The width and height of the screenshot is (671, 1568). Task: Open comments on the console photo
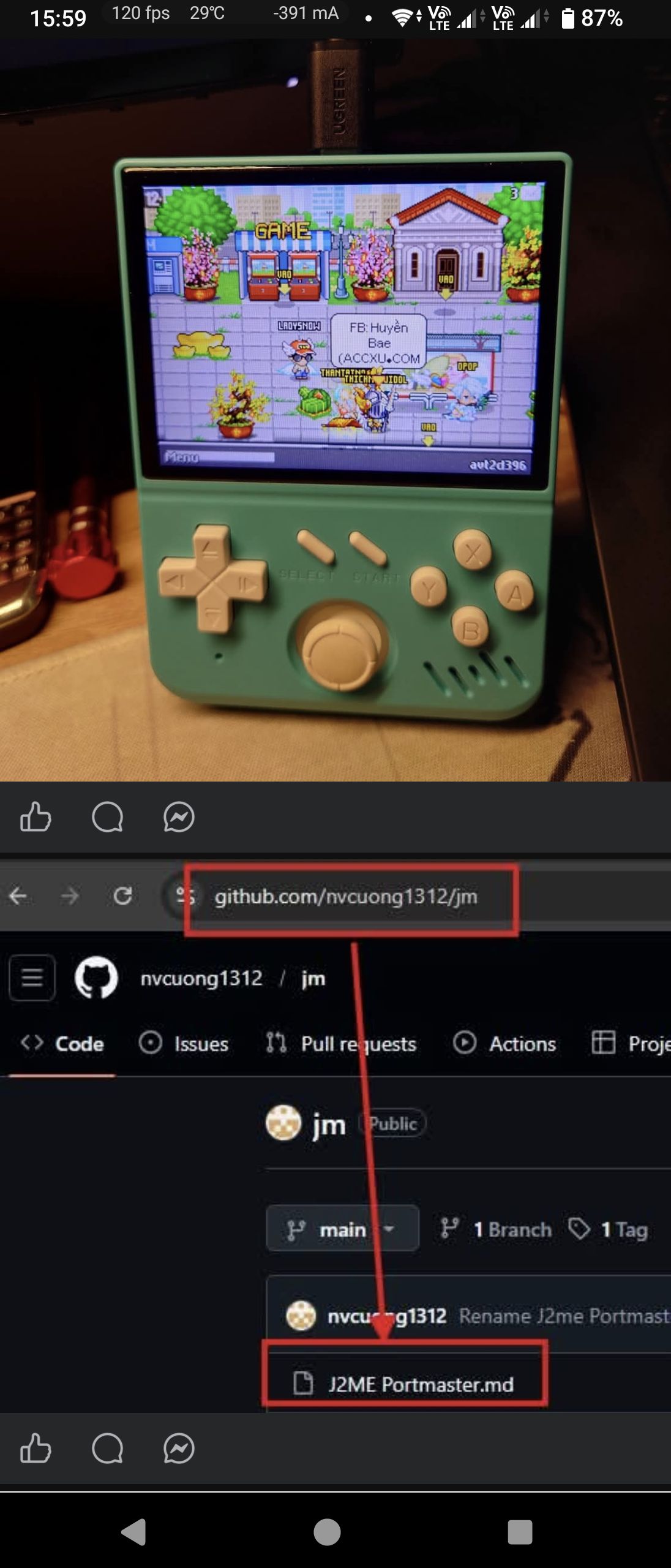click(107, 816)
